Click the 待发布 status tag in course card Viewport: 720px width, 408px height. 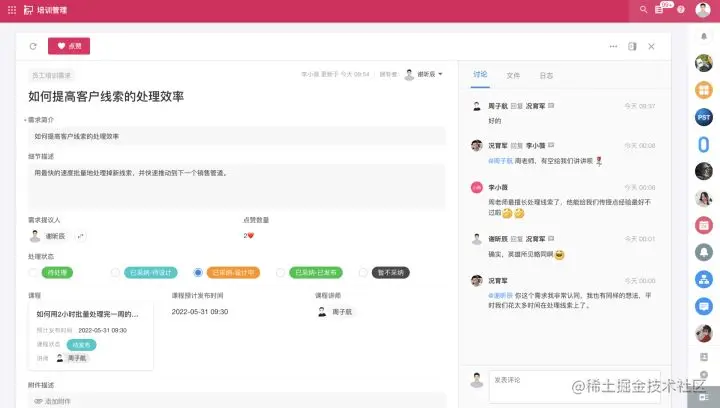[81, 345]
